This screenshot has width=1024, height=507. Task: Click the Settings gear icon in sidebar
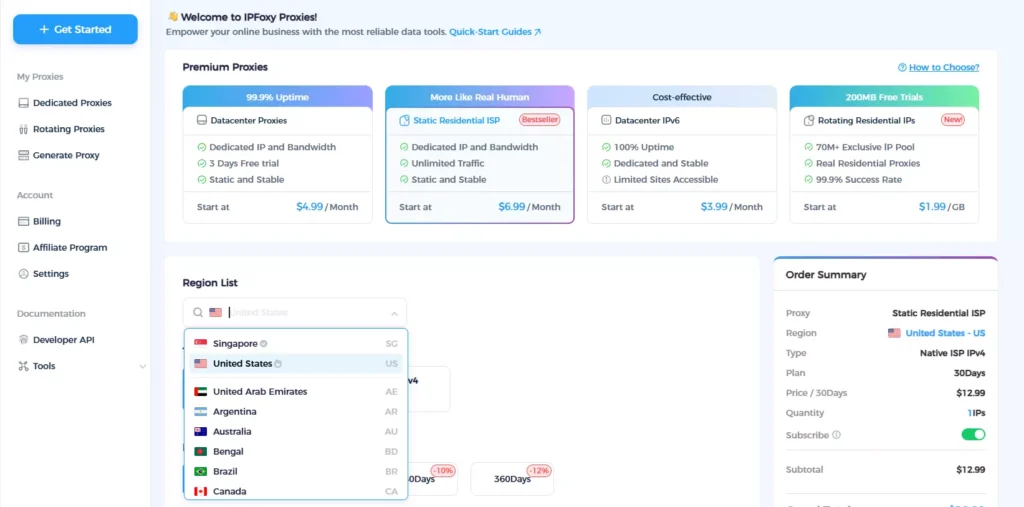click(24, 273)
